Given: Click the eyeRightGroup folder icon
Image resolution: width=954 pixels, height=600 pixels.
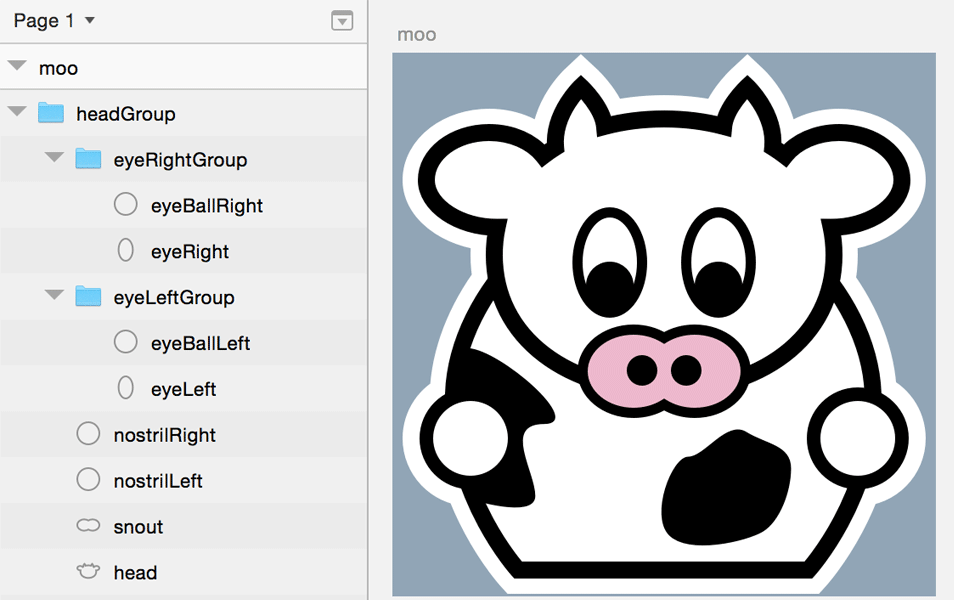Looking at the screenshot, I should pos(88,159).
